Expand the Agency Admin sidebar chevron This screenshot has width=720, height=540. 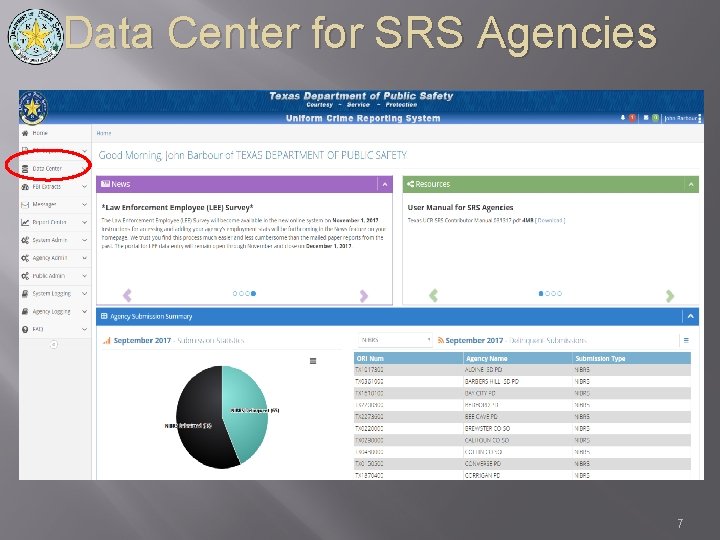coord(84,258)
